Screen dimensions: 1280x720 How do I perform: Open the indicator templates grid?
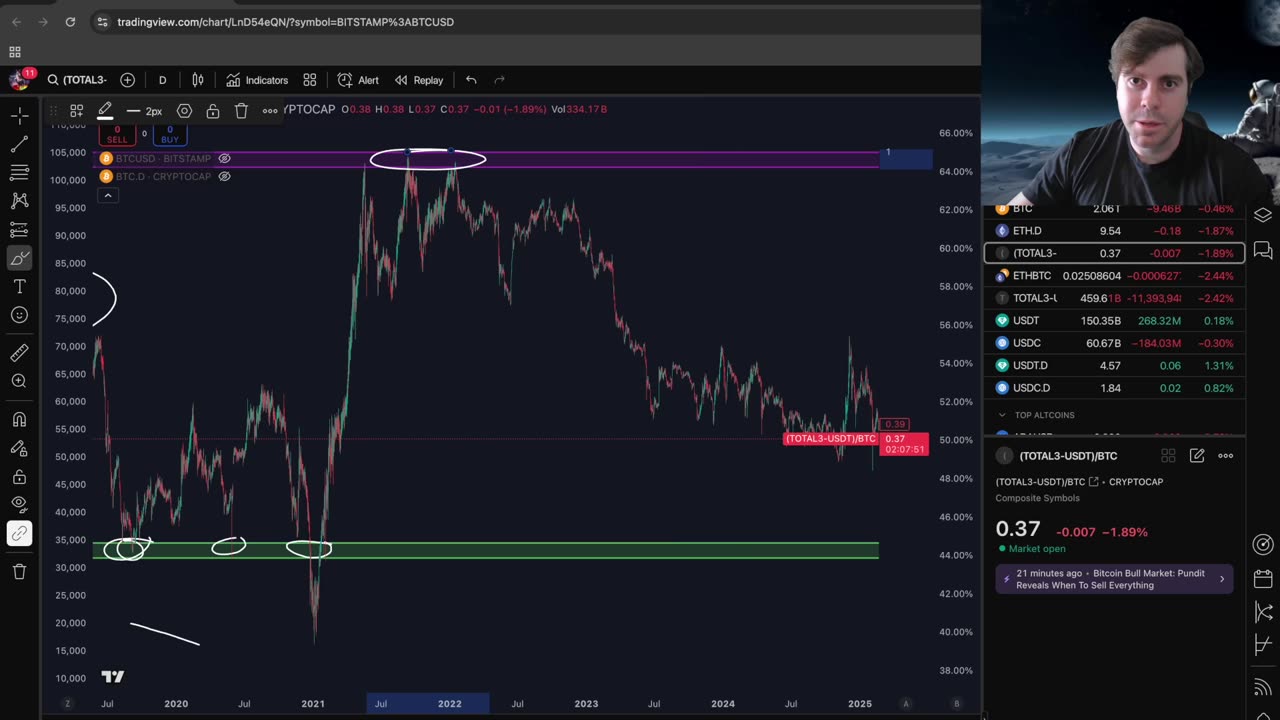point(310,80)
